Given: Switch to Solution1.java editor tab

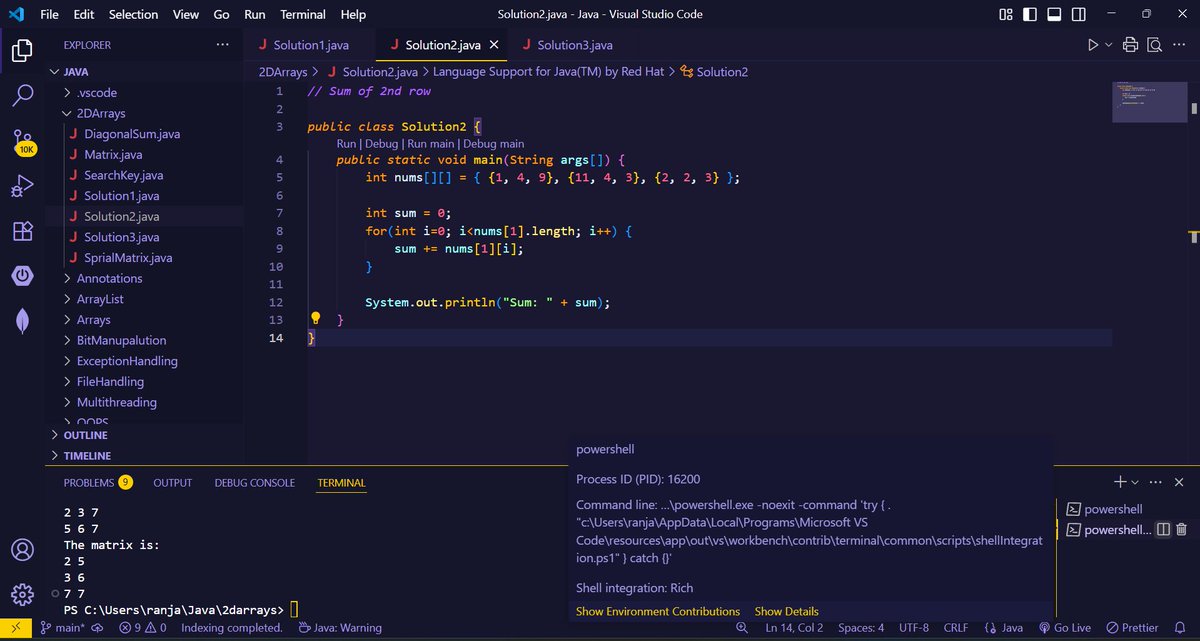Looking at the screenshot, I should 311,45.
